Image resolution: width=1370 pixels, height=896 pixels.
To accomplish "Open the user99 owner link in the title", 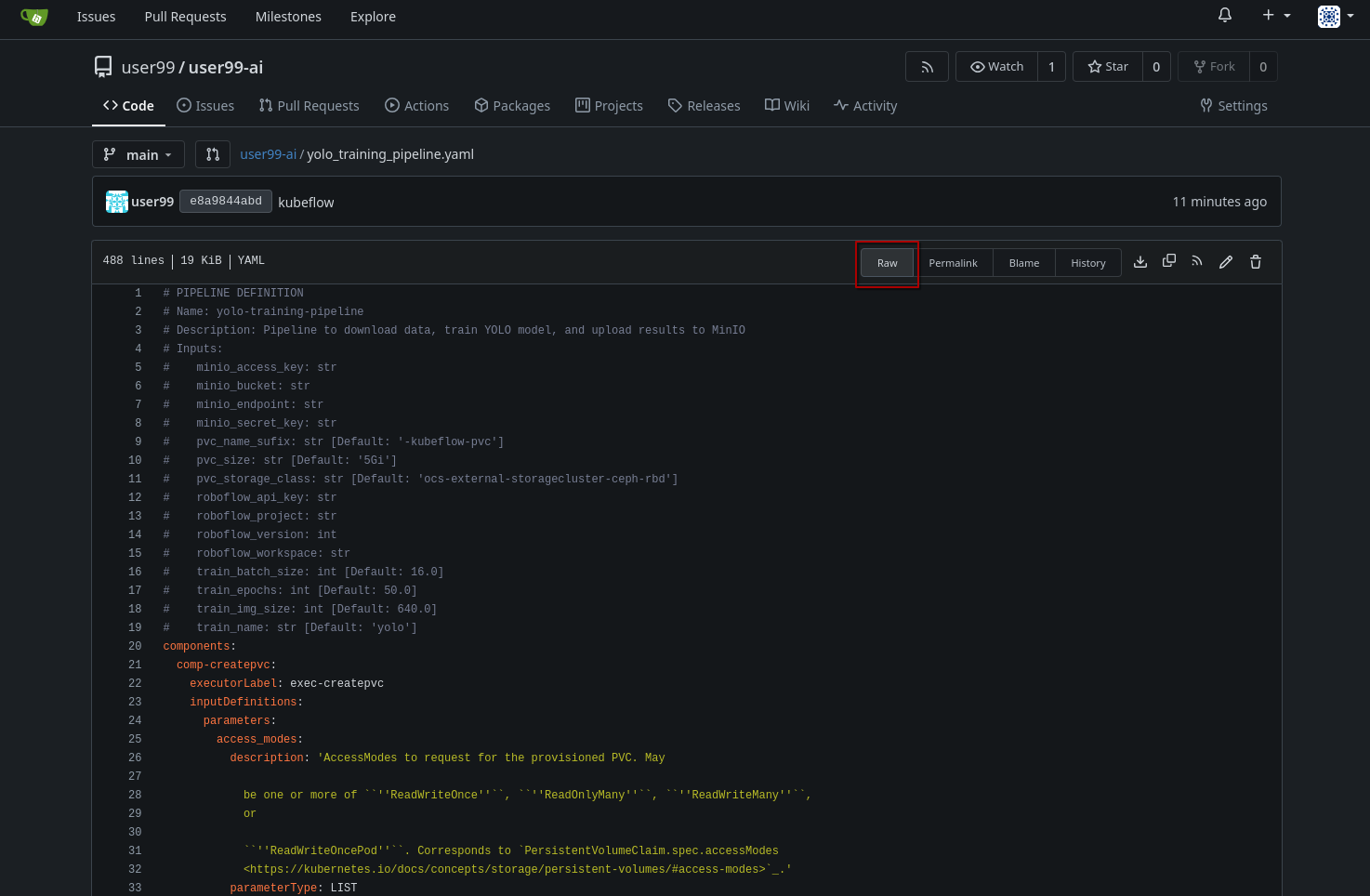I will (148, 67).
